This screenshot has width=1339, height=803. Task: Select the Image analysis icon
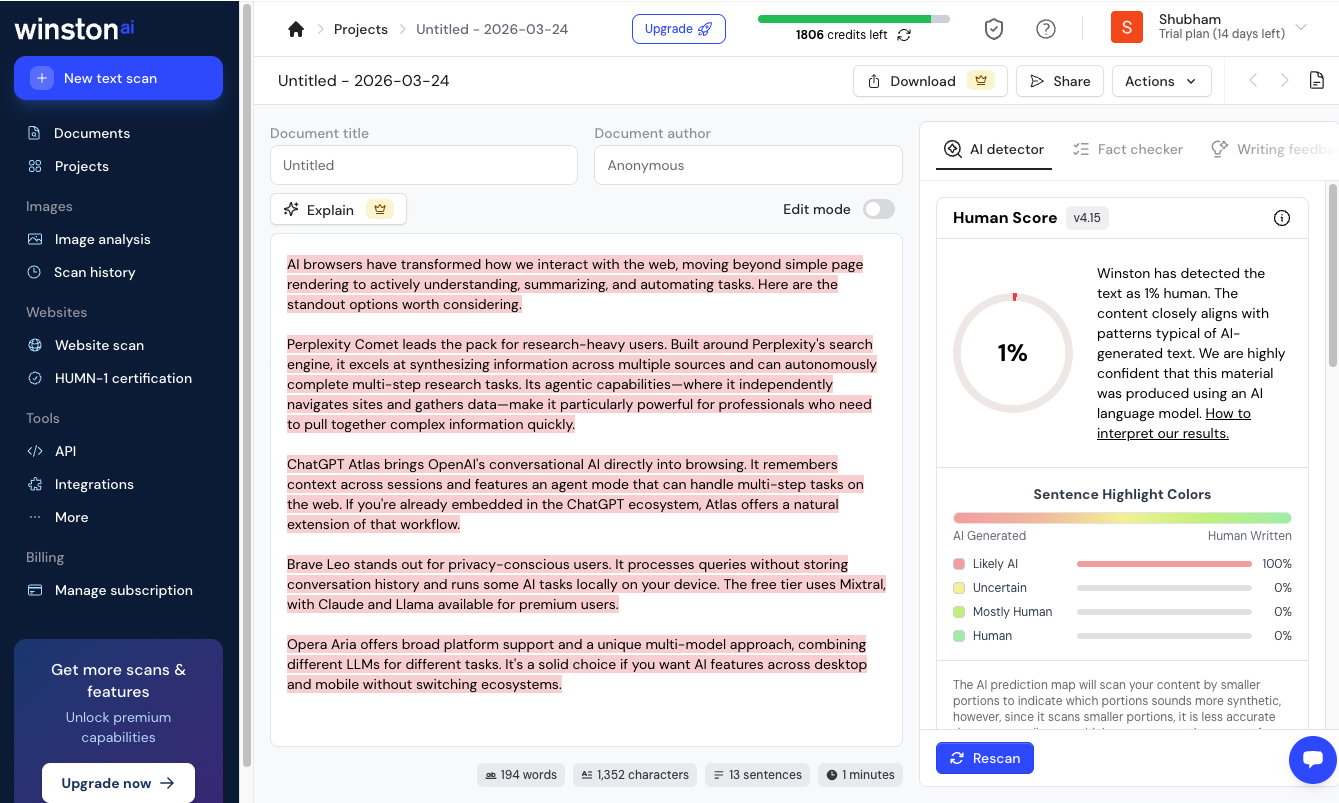pos(35,238)
